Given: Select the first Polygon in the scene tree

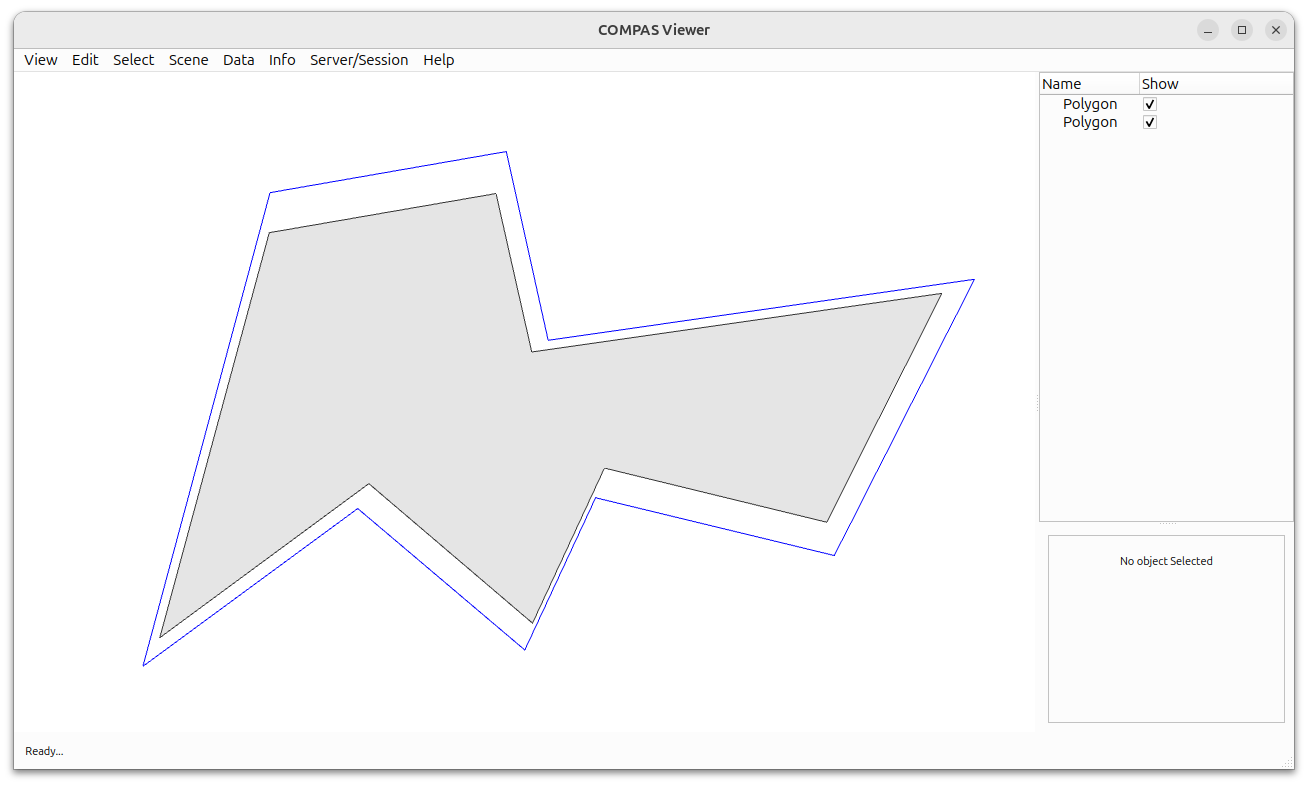Looking at the screenshot, I should pos(1090,103).
